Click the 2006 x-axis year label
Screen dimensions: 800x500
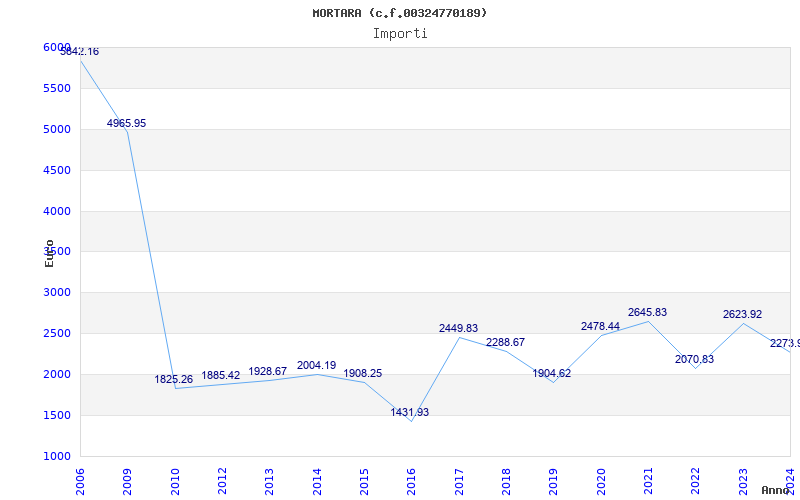coord(80,481)
